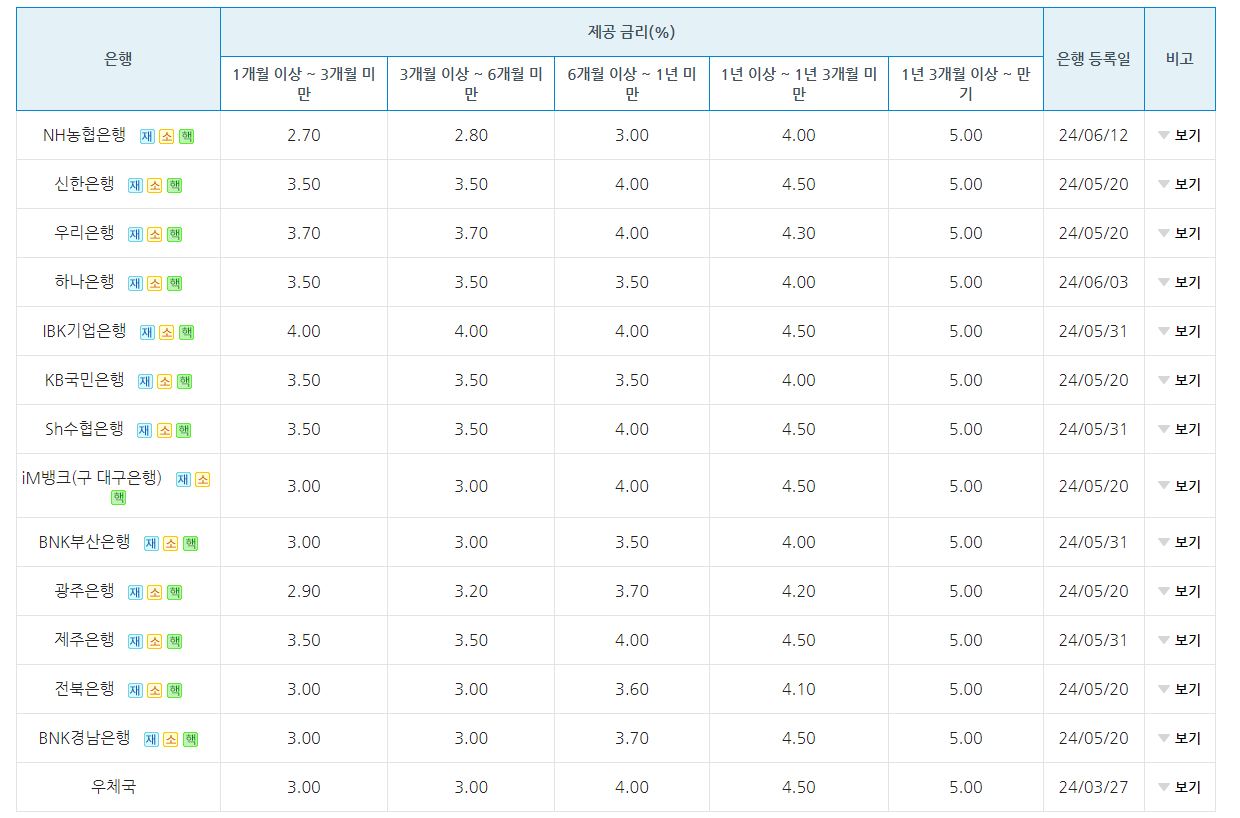Click the 재 badge next to BNK경남은행

coord(151,739)
